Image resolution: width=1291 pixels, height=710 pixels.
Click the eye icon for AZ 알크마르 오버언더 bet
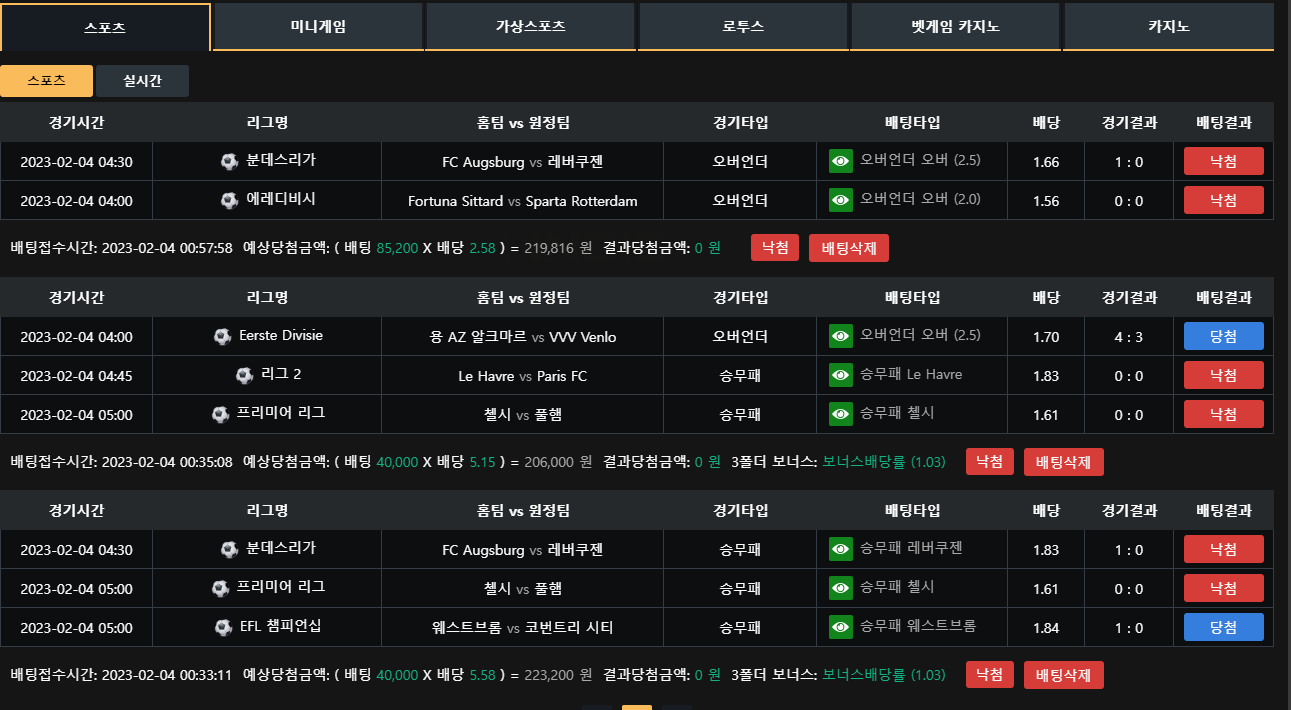[841, 336]
